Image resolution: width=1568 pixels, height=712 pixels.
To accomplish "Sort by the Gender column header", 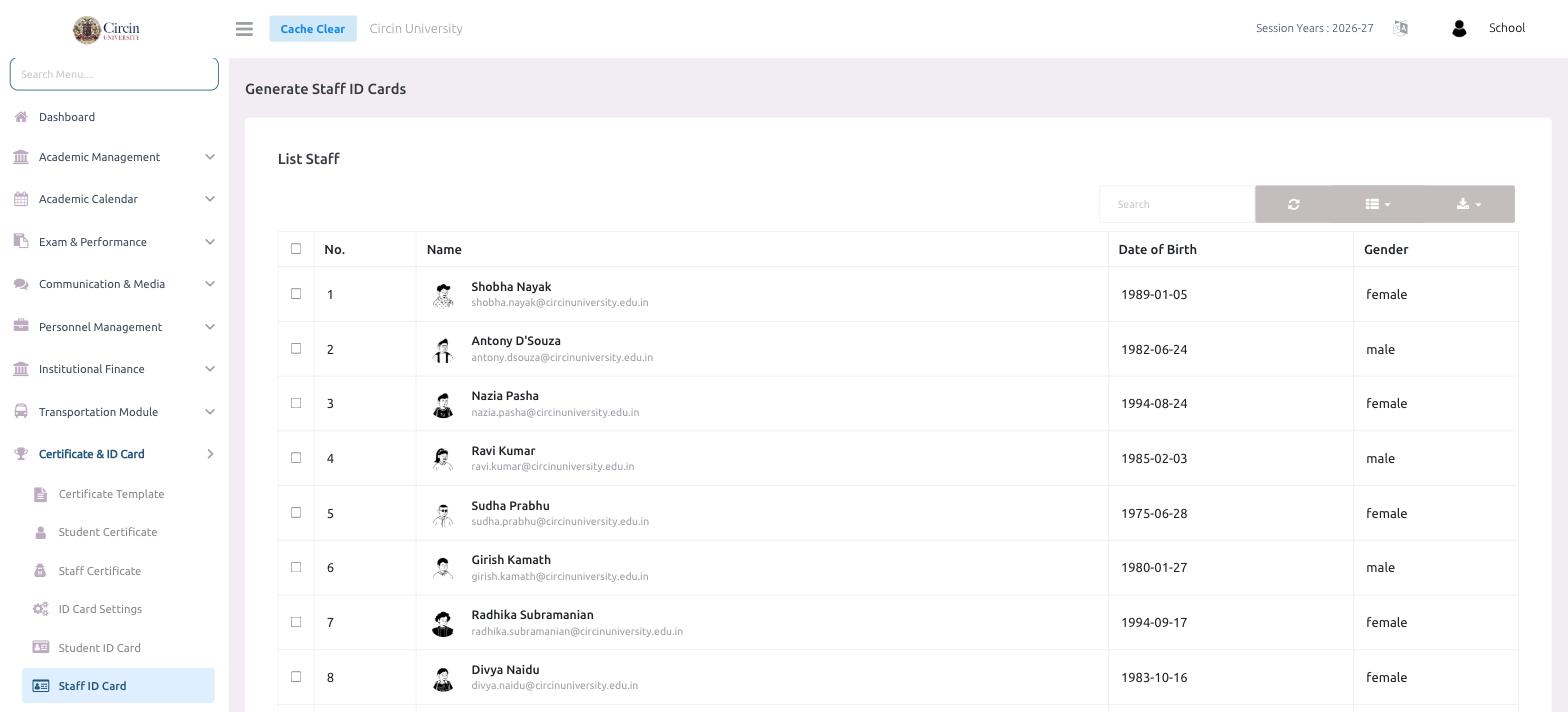I will [1386, 249].
